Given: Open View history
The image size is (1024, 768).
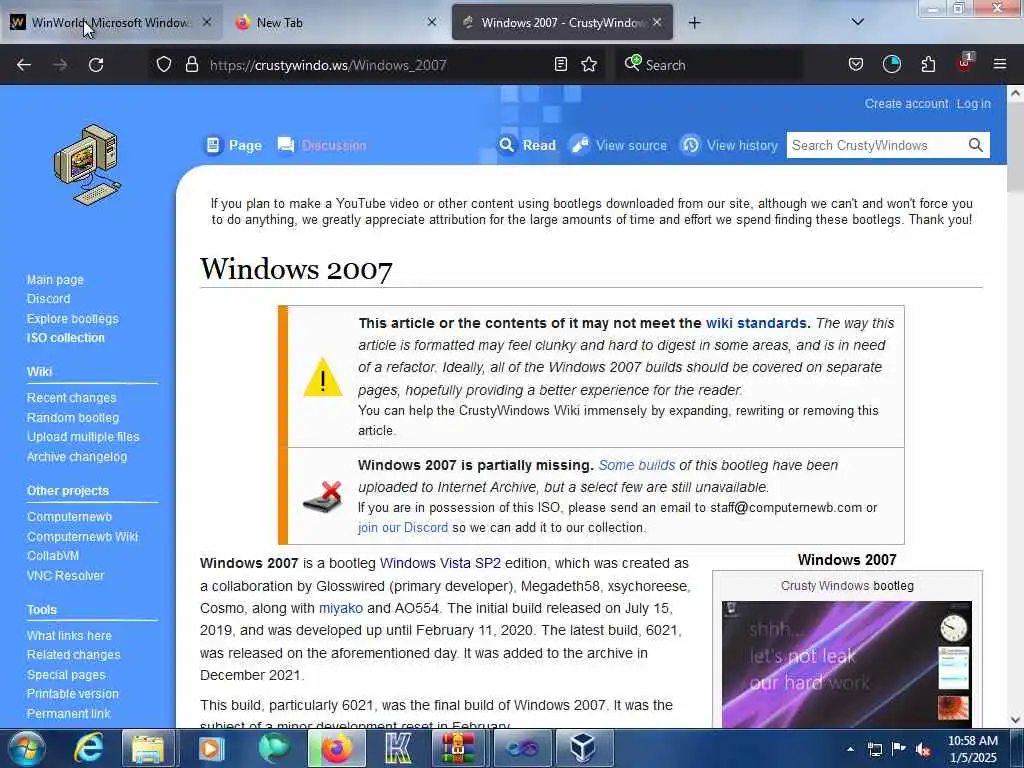Looking at the screenshot, I should (729, 145).
